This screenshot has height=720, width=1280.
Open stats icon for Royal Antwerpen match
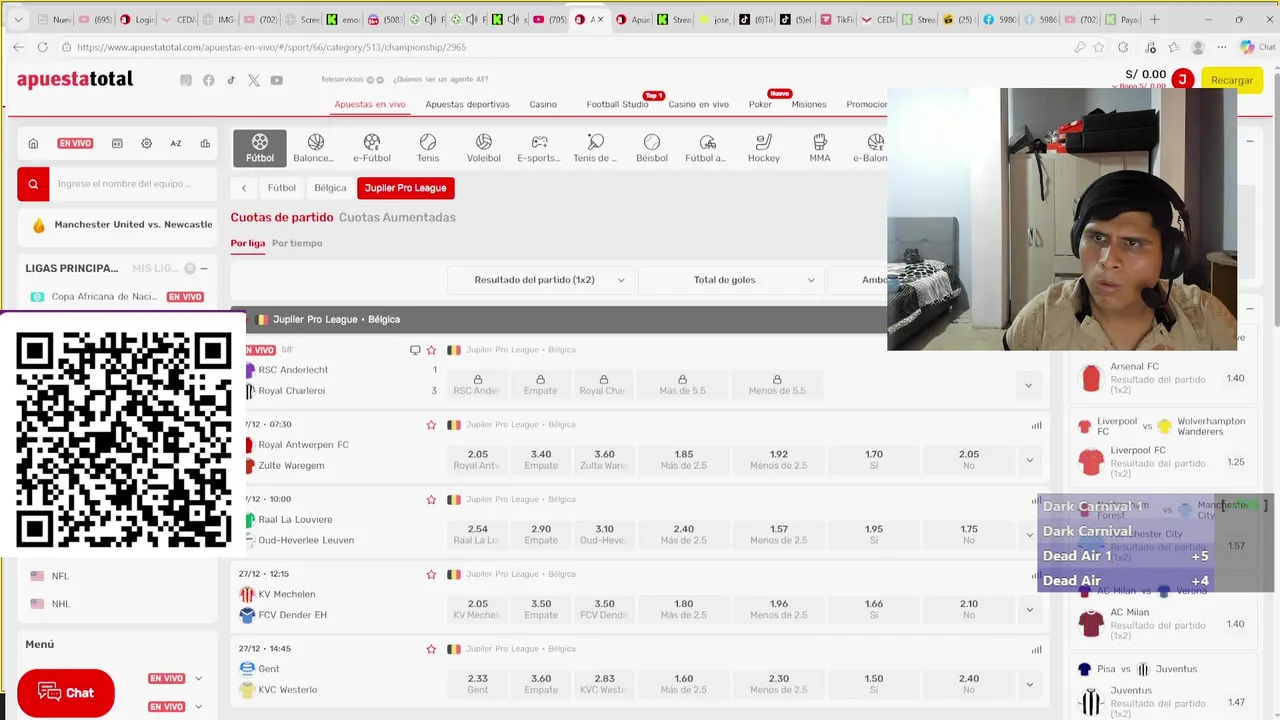[1036, 425]
